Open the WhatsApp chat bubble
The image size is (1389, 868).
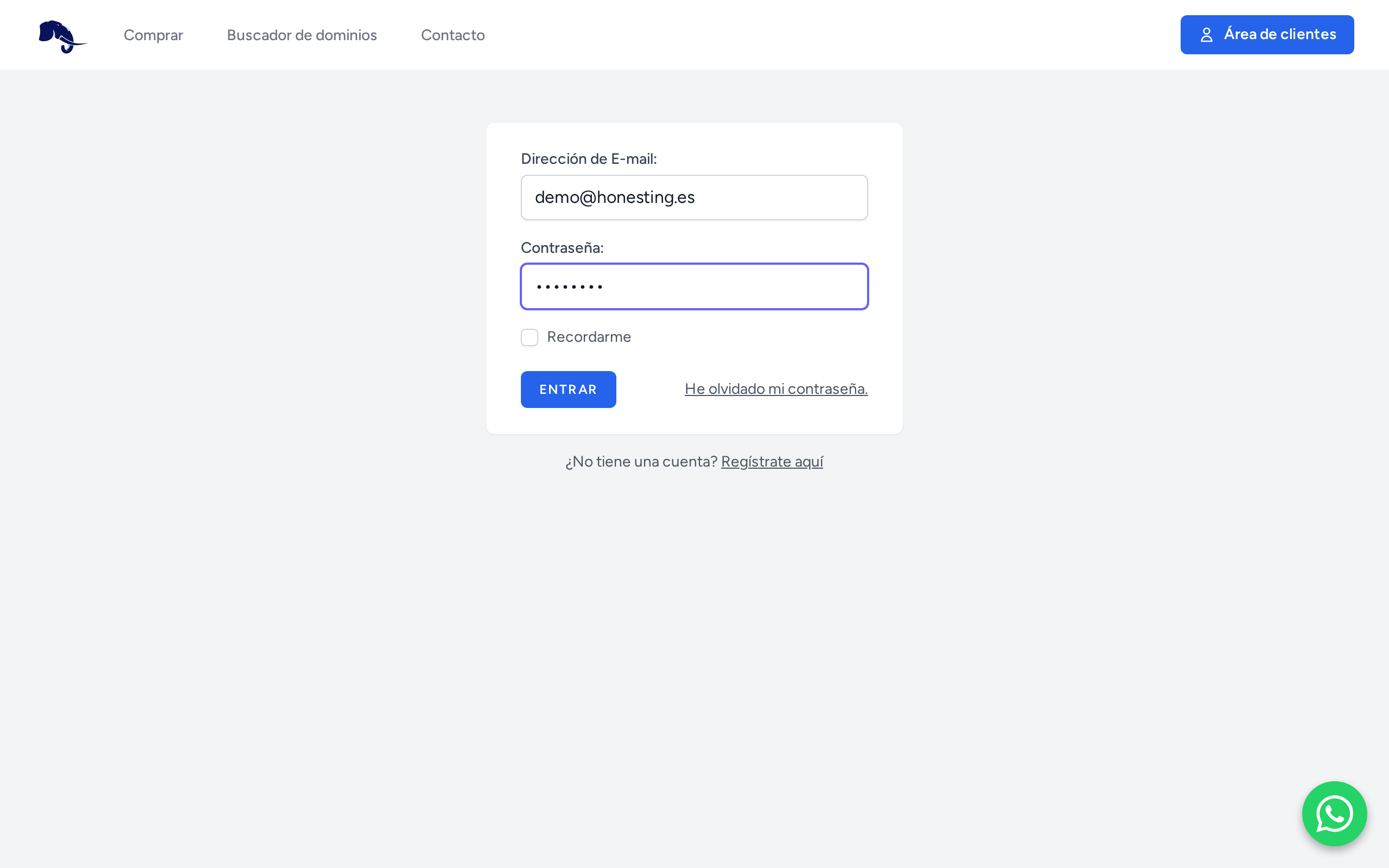tap(1334, 813)
